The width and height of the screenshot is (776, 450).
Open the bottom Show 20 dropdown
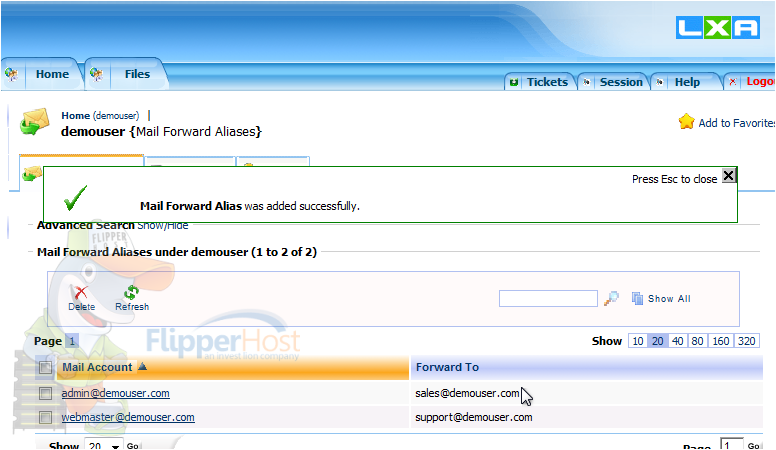pos(103,445)
